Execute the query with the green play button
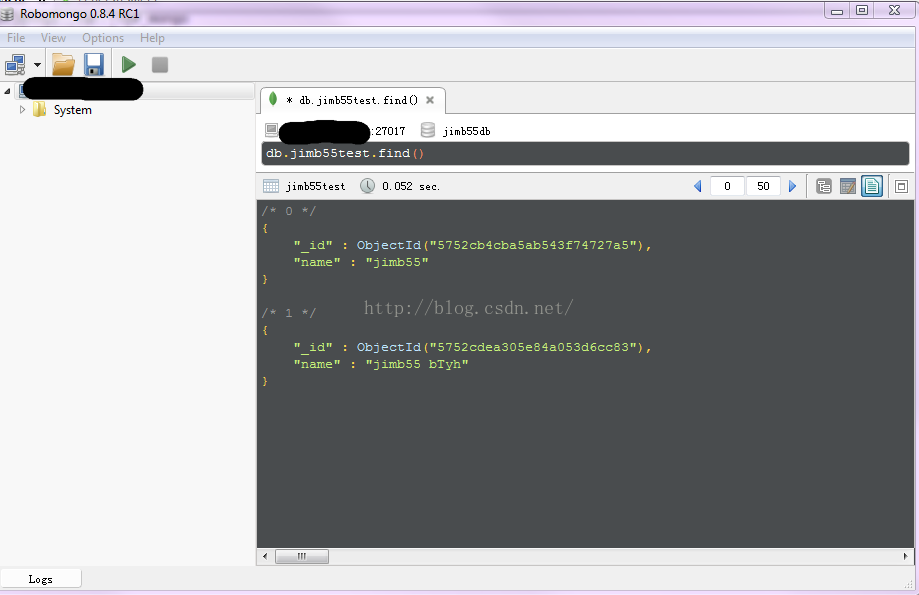Image resolution: width=919 pixels, height=595 pixels. pos(128,64)
